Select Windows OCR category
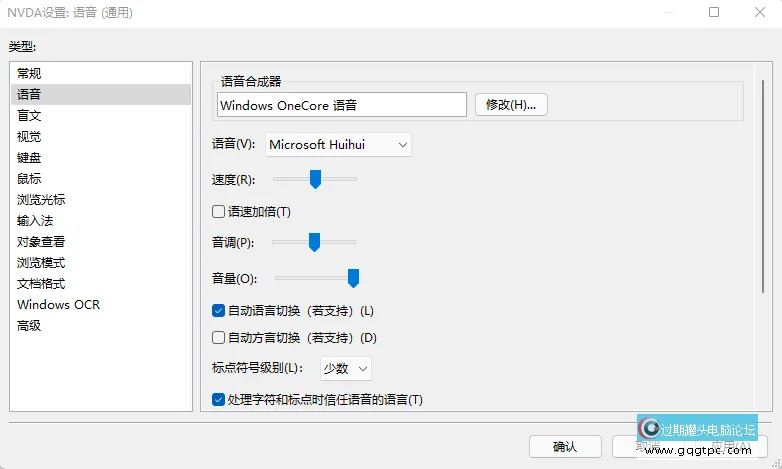The height and width of the screenshot is (469, 782). (x=101, y=304)
